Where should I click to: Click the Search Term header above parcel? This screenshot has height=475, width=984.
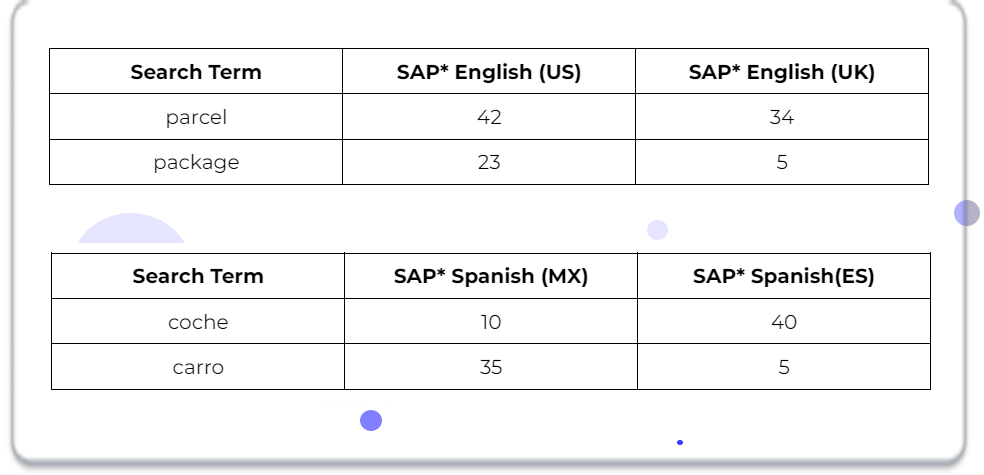pyautogui.click(x=196, y=72)
